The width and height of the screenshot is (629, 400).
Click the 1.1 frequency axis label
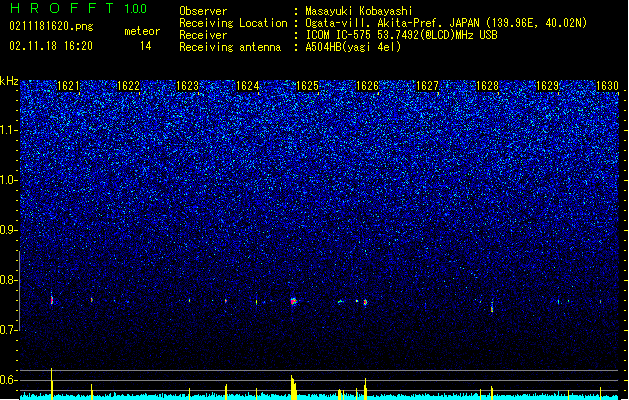pos(9,130)
